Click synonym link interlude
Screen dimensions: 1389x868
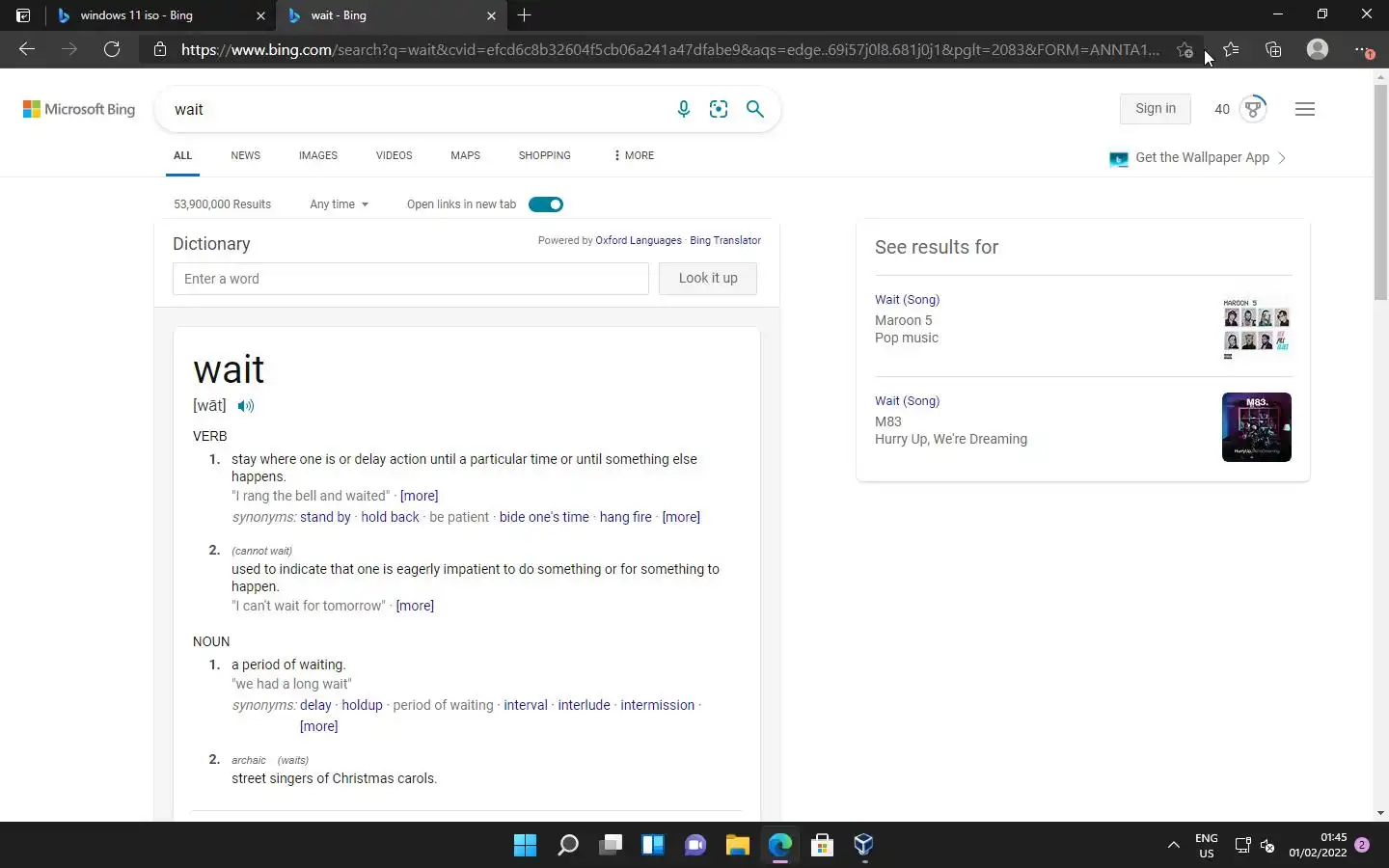[x=584, y=705]
